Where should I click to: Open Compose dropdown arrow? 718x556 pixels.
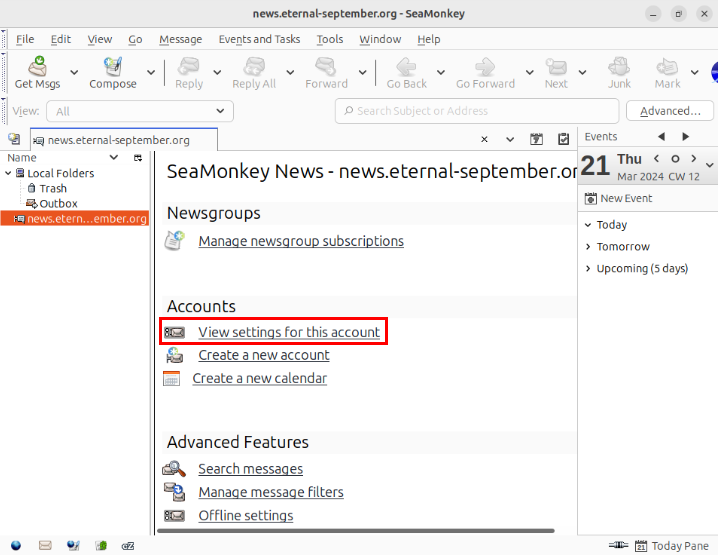coord(151,72)
